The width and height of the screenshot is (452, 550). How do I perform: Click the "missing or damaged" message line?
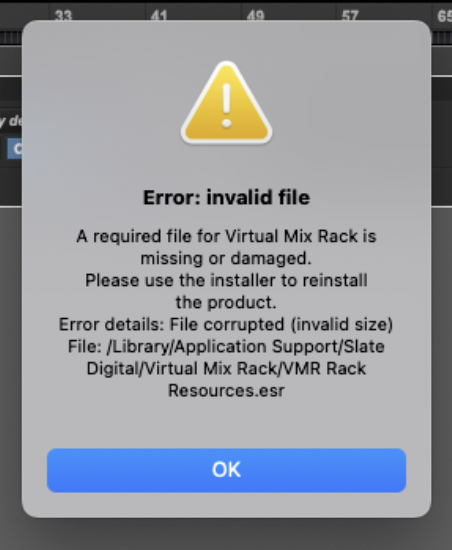click(x=226, y=259)
